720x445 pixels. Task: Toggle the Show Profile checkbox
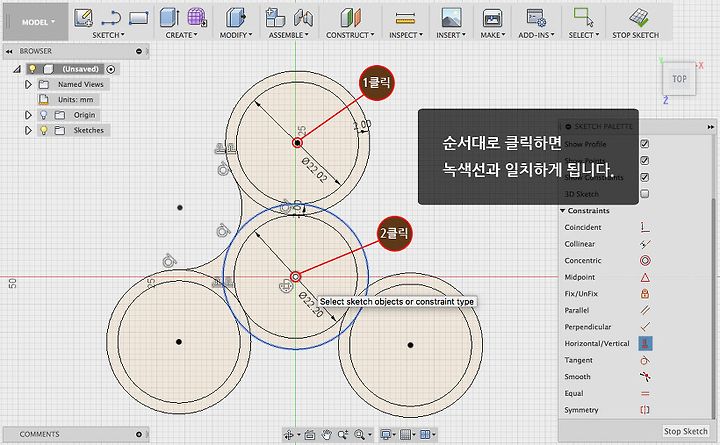(645, 144)
